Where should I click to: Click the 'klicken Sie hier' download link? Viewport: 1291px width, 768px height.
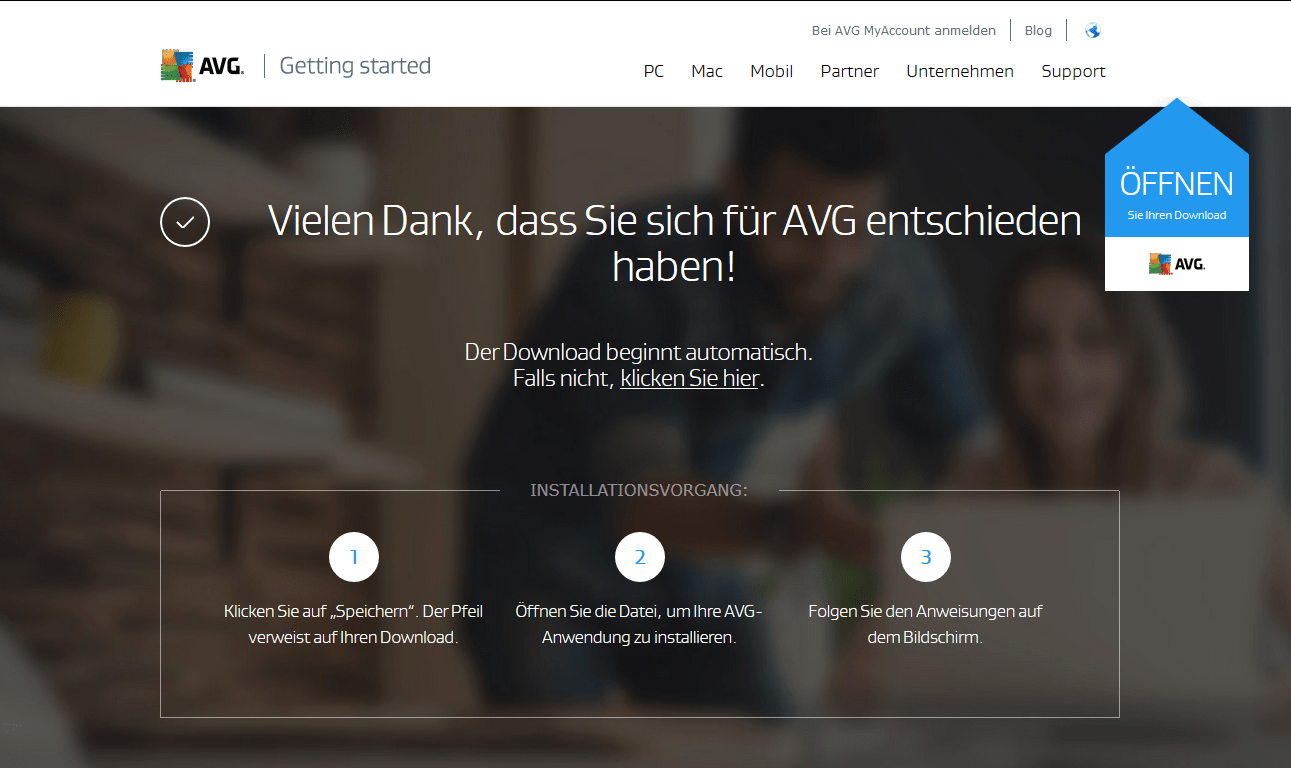point(690,378)
